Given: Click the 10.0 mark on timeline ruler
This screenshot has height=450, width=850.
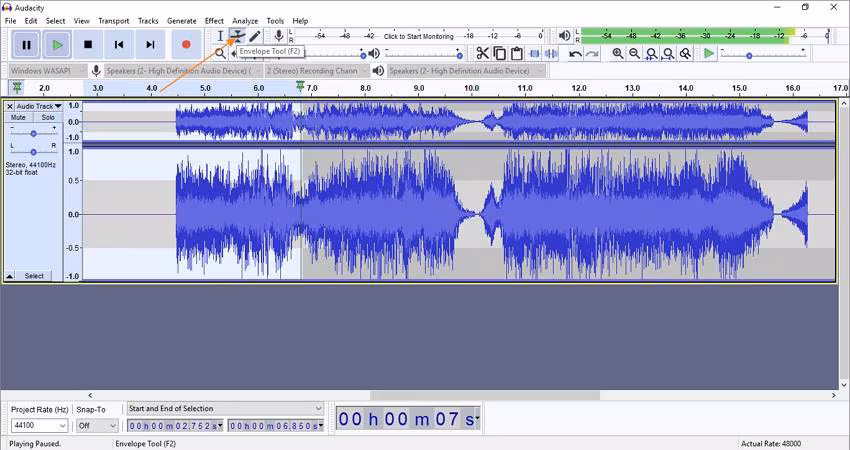Looking at the screenshot, I should pyautogui.click(x=471, y=88).
